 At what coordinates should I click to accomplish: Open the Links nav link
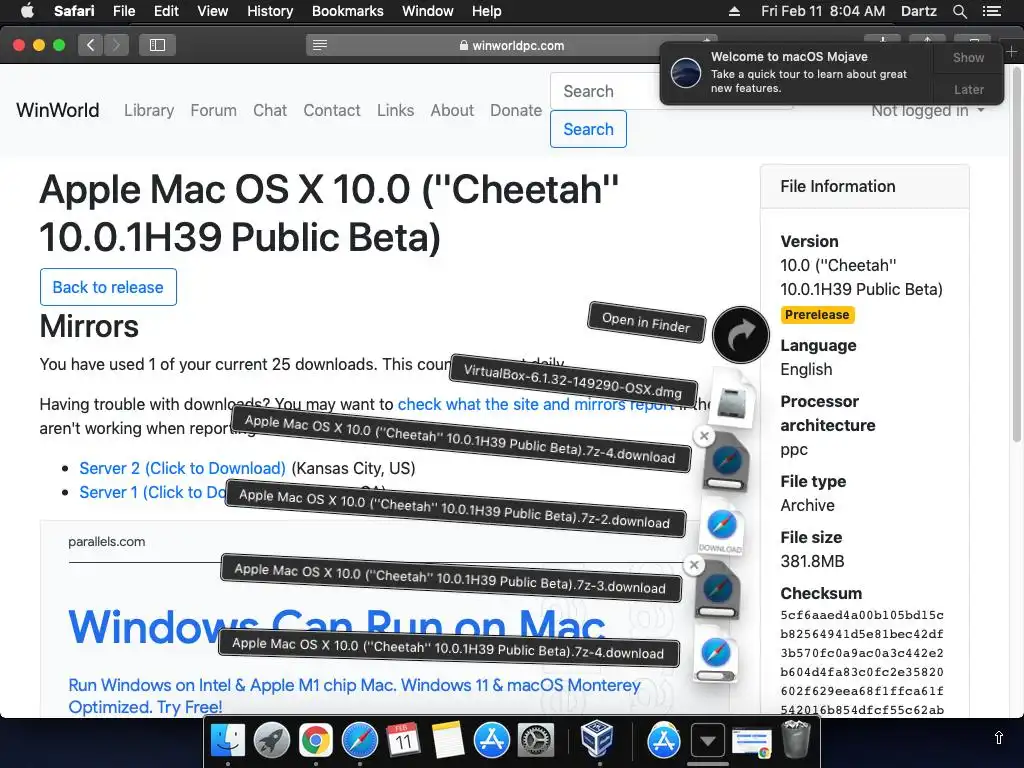pos(395,110)
